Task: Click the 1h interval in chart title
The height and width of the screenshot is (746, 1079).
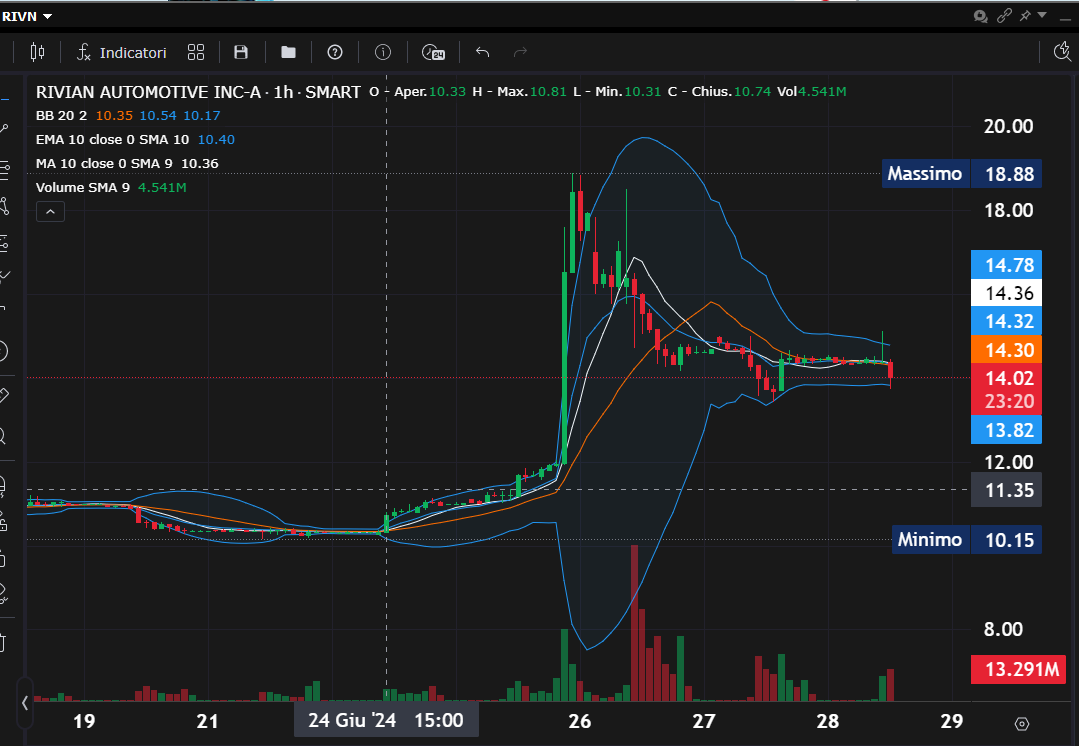Action: tap(282, 92)
